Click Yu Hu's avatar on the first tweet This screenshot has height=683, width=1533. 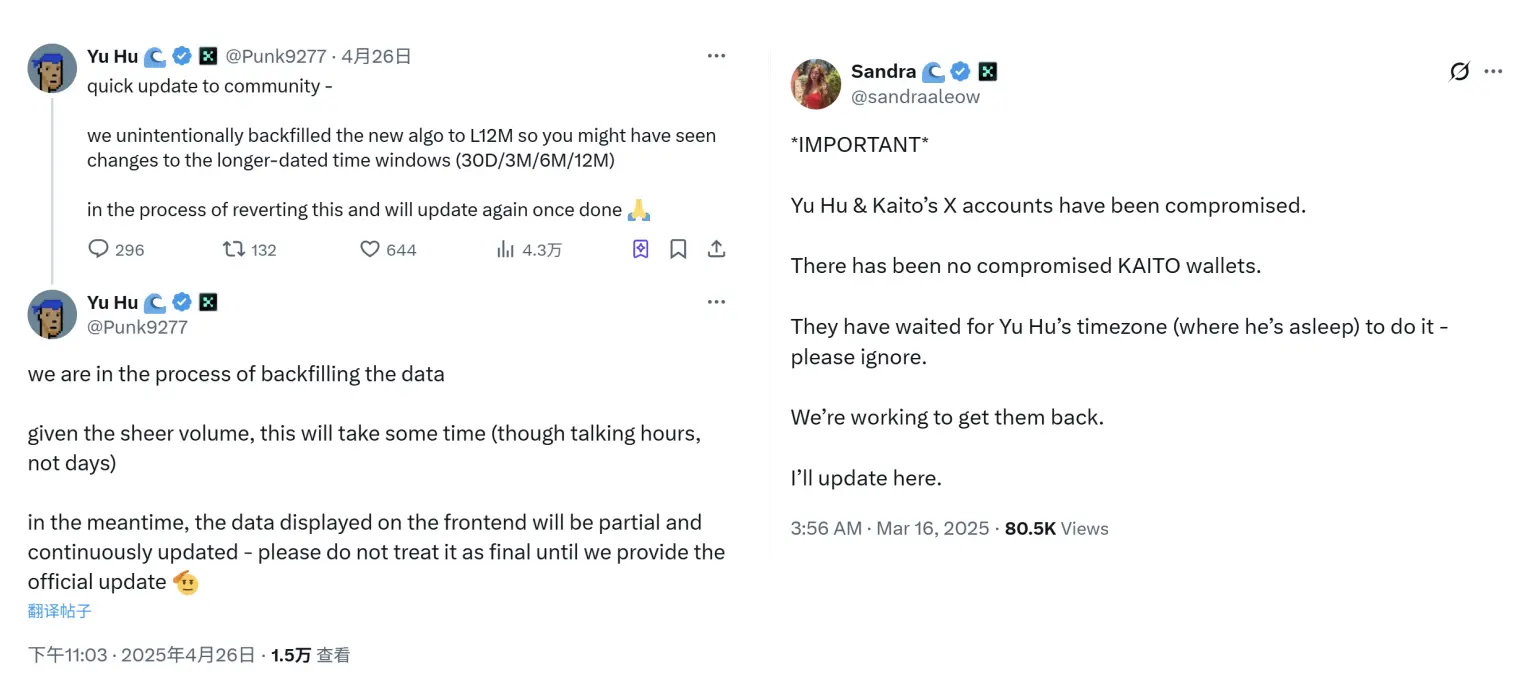[52, 69]
